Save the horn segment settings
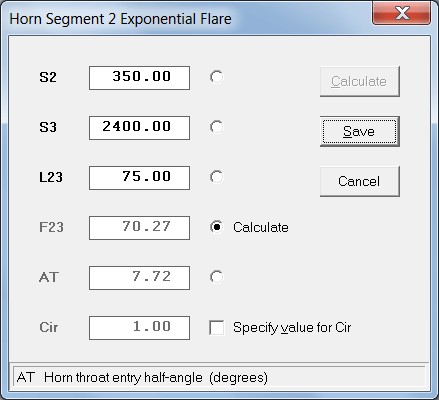The height and width of the screenshot is (400, 439). [x=360, y=131]
